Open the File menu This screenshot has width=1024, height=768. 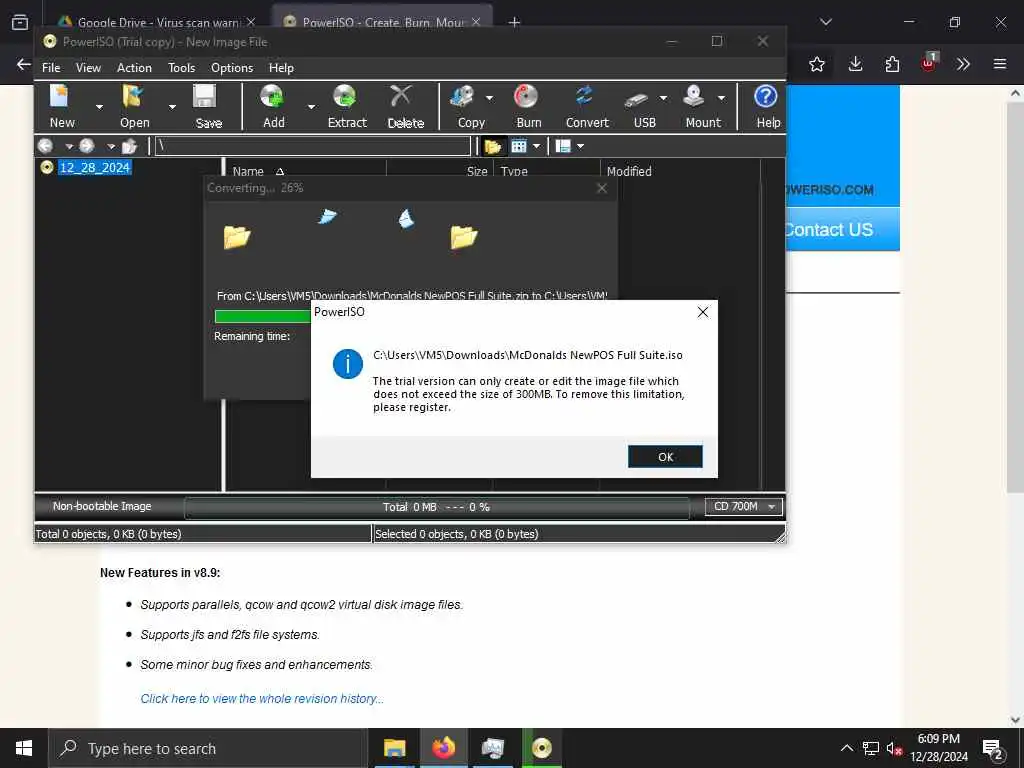pos(51,68)
